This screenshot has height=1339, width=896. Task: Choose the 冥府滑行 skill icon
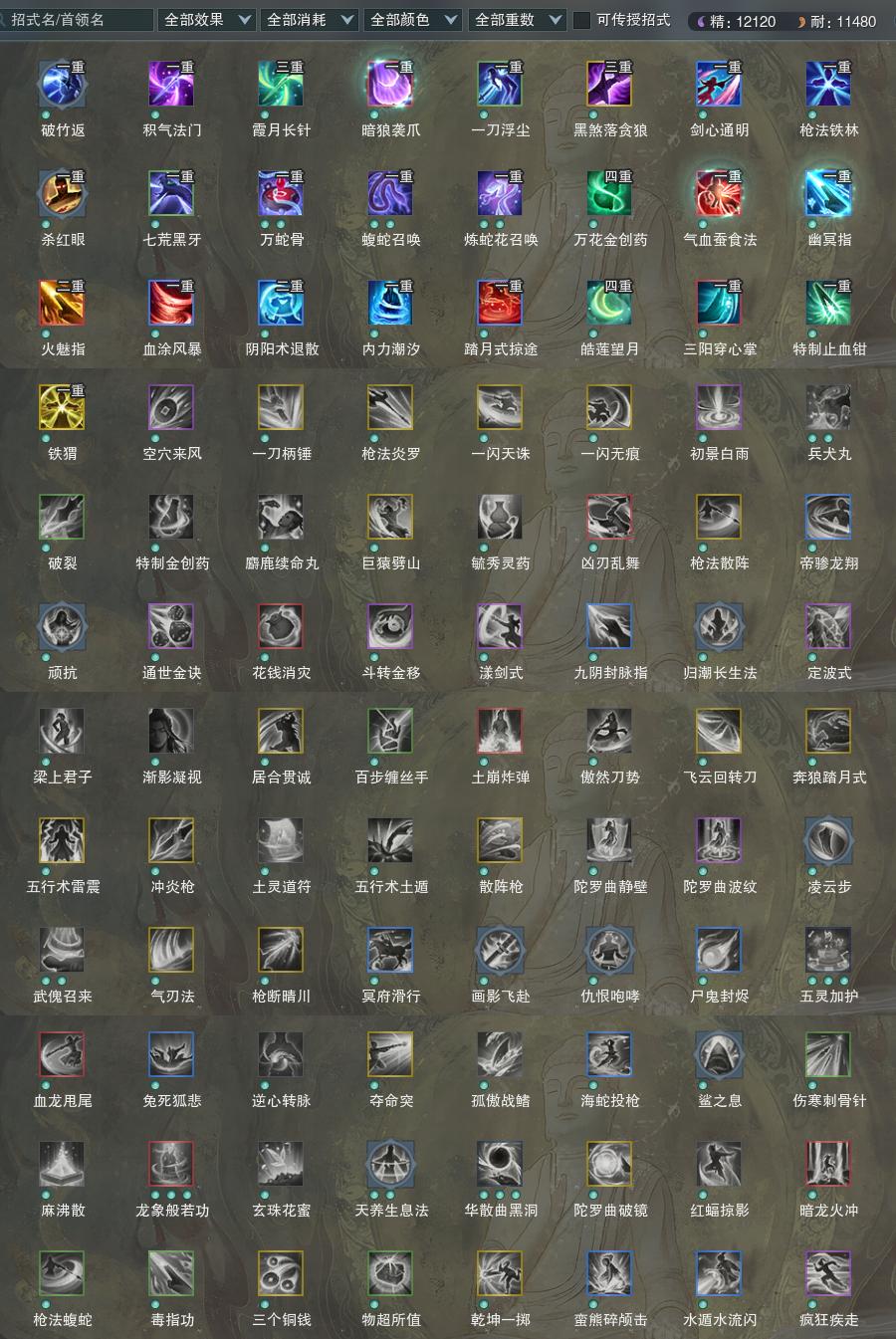coord(390,950)
